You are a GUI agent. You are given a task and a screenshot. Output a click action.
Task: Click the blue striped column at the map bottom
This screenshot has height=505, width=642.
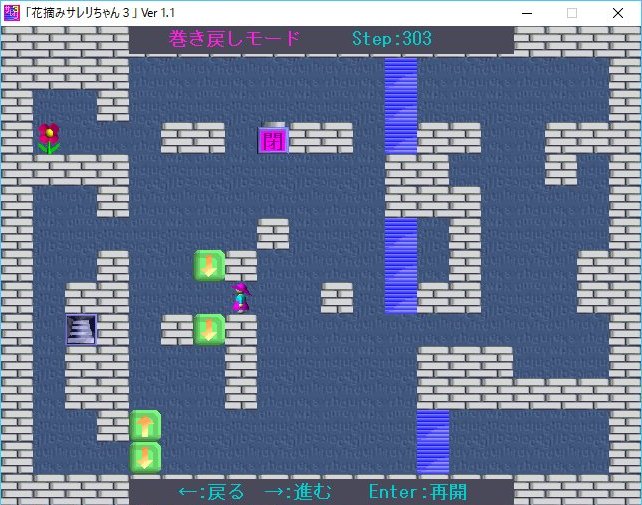coord(433,441)
